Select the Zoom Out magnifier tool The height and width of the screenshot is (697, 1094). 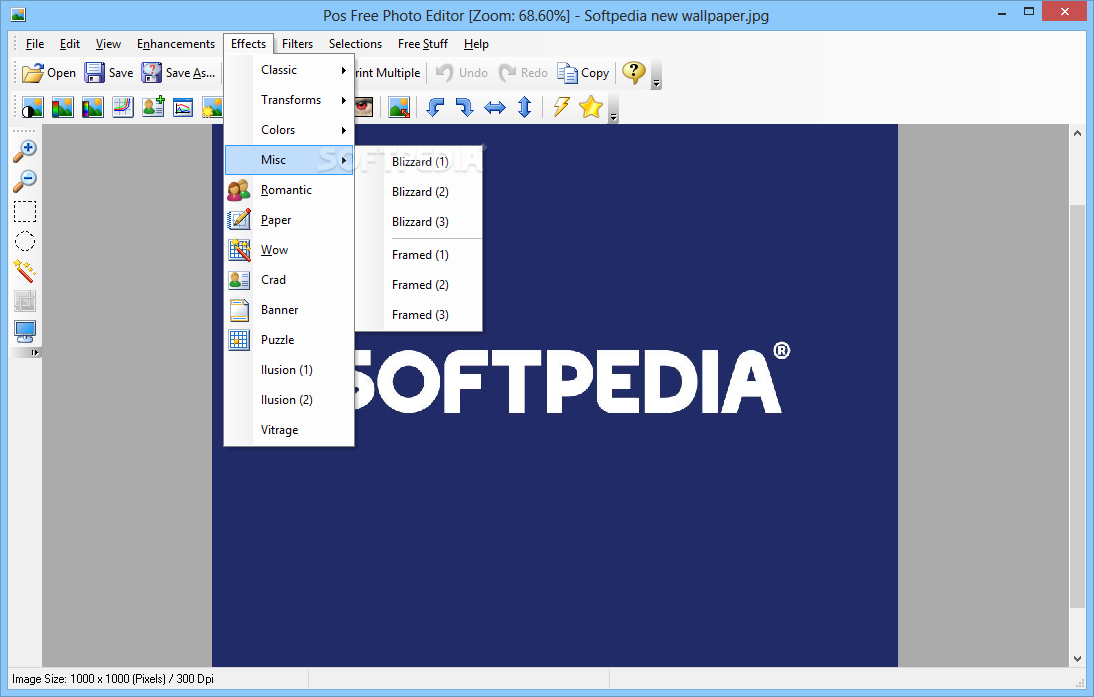click(25, 181)
